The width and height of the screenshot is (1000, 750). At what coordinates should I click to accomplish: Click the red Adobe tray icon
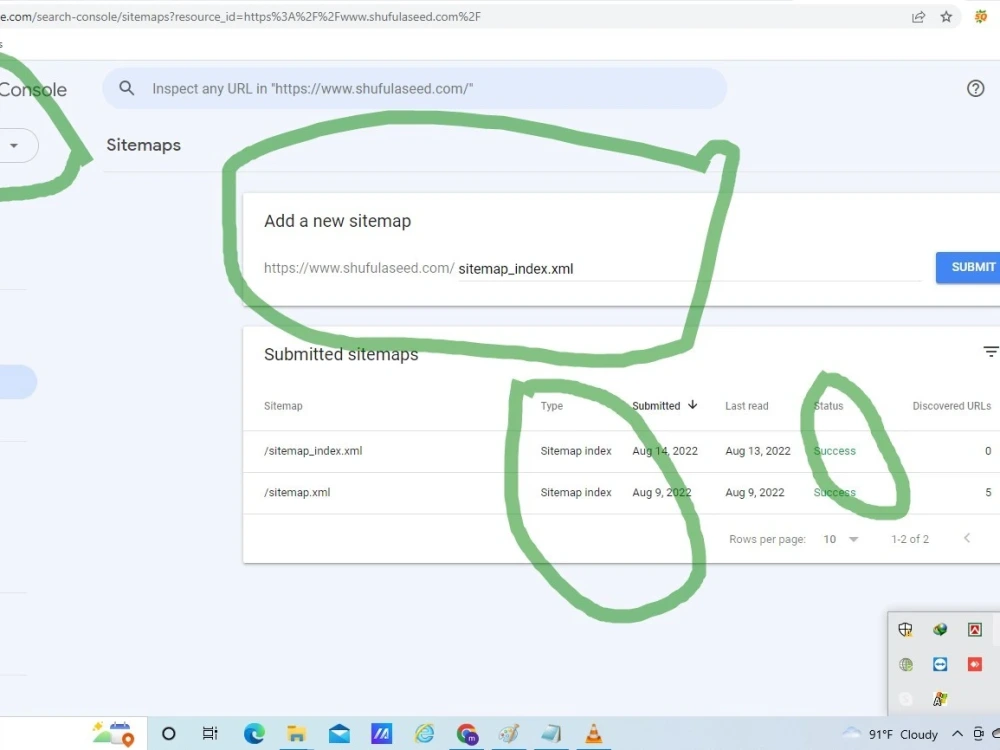tap(974, 630)
